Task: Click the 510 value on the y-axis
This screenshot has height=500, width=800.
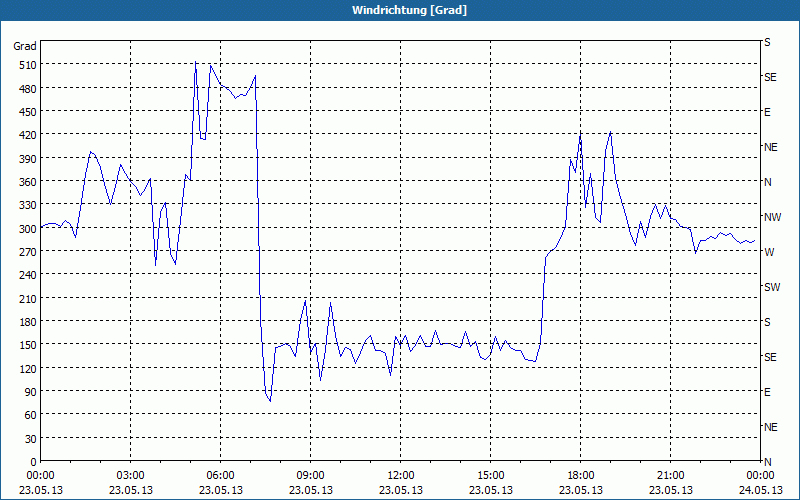Action: (x=25, y=65)
